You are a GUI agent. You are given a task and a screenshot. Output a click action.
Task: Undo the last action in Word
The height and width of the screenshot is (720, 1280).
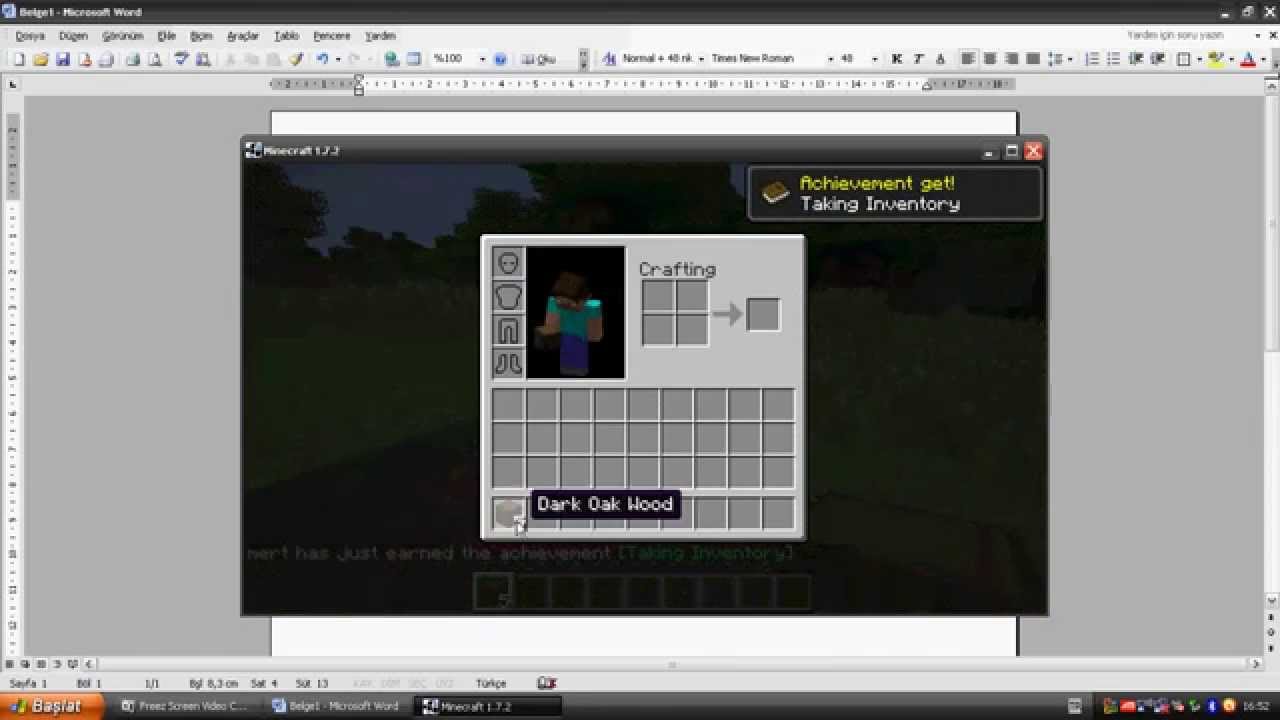click(x=322, y=59)
